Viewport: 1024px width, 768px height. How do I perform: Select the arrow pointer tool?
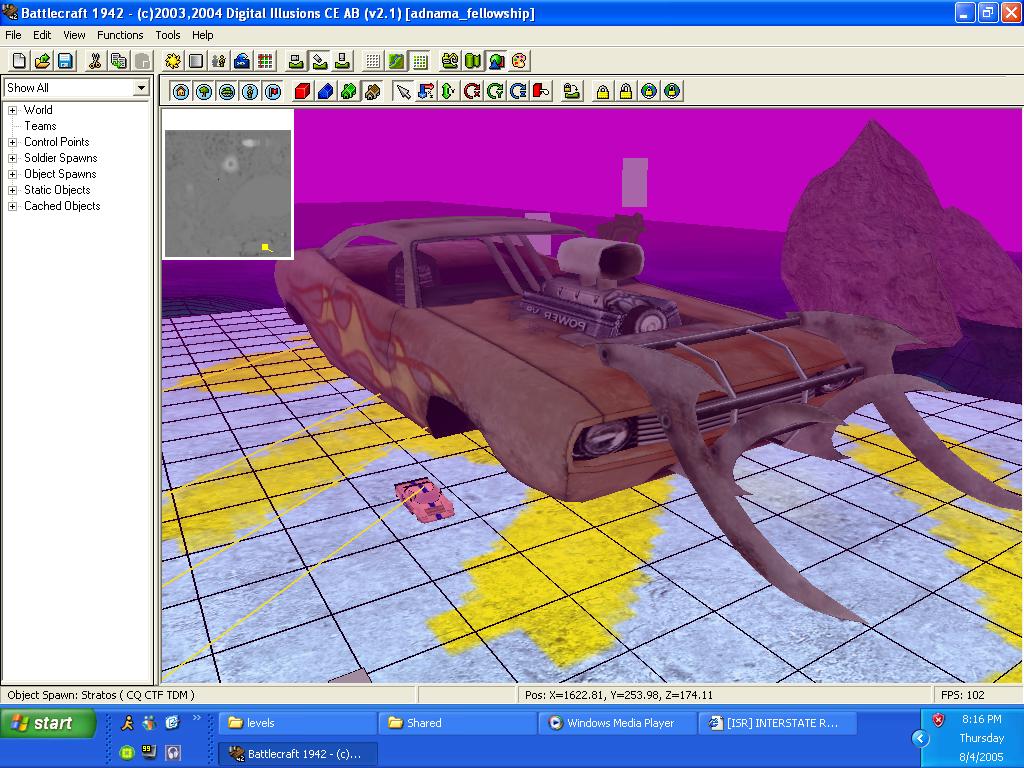point(403,91)
